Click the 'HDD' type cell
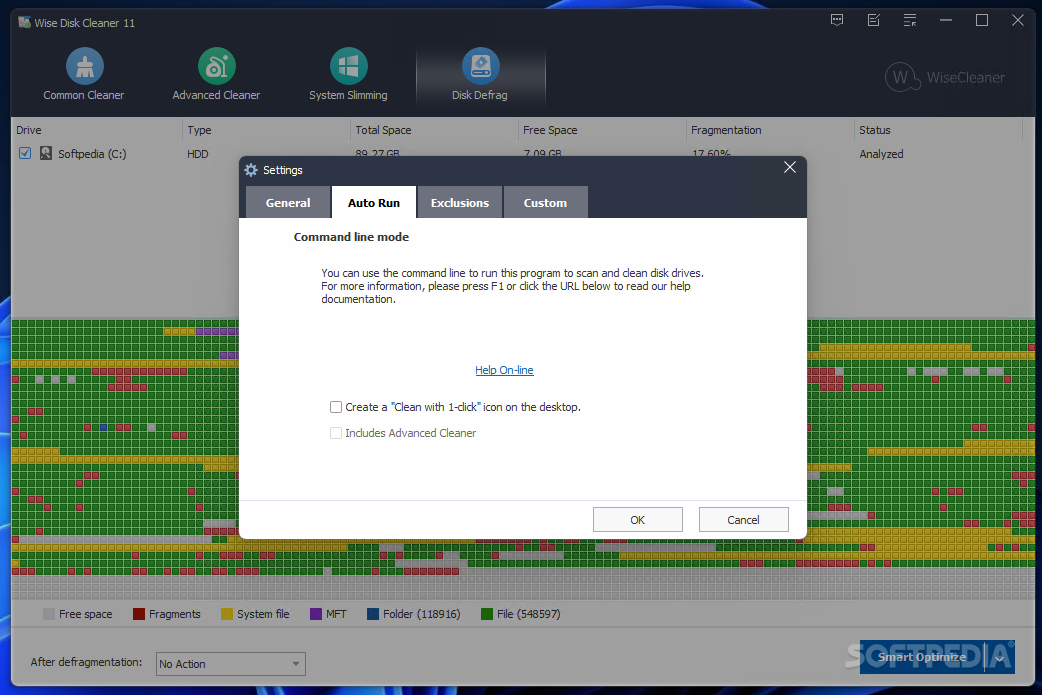Screen dimensions: 1042x695 click(198, 154)
